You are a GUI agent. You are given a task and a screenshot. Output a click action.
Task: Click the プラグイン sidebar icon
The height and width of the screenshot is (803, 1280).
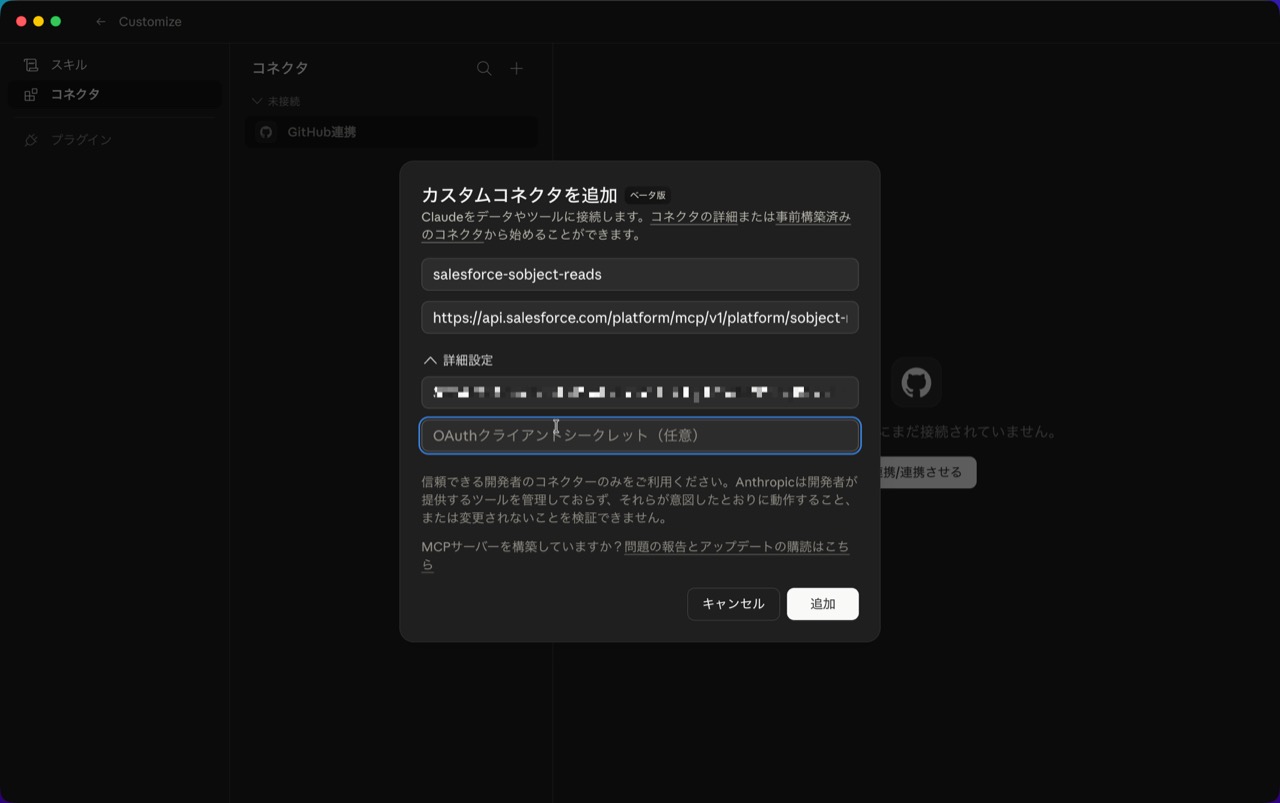(31, 140)
